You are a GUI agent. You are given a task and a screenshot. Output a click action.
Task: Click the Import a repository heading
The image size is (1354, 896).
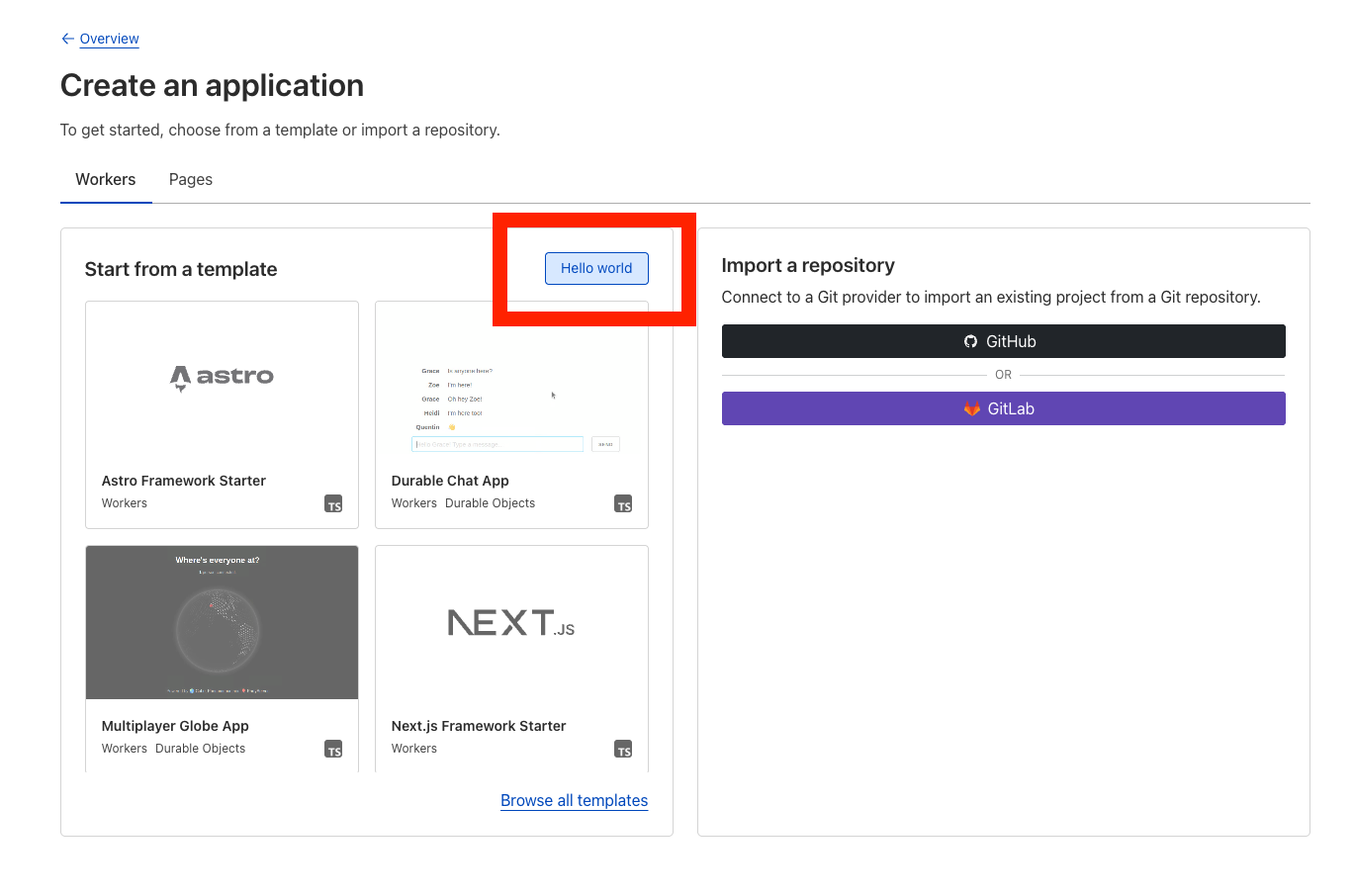pyautogui.click(x=808, y=265)
